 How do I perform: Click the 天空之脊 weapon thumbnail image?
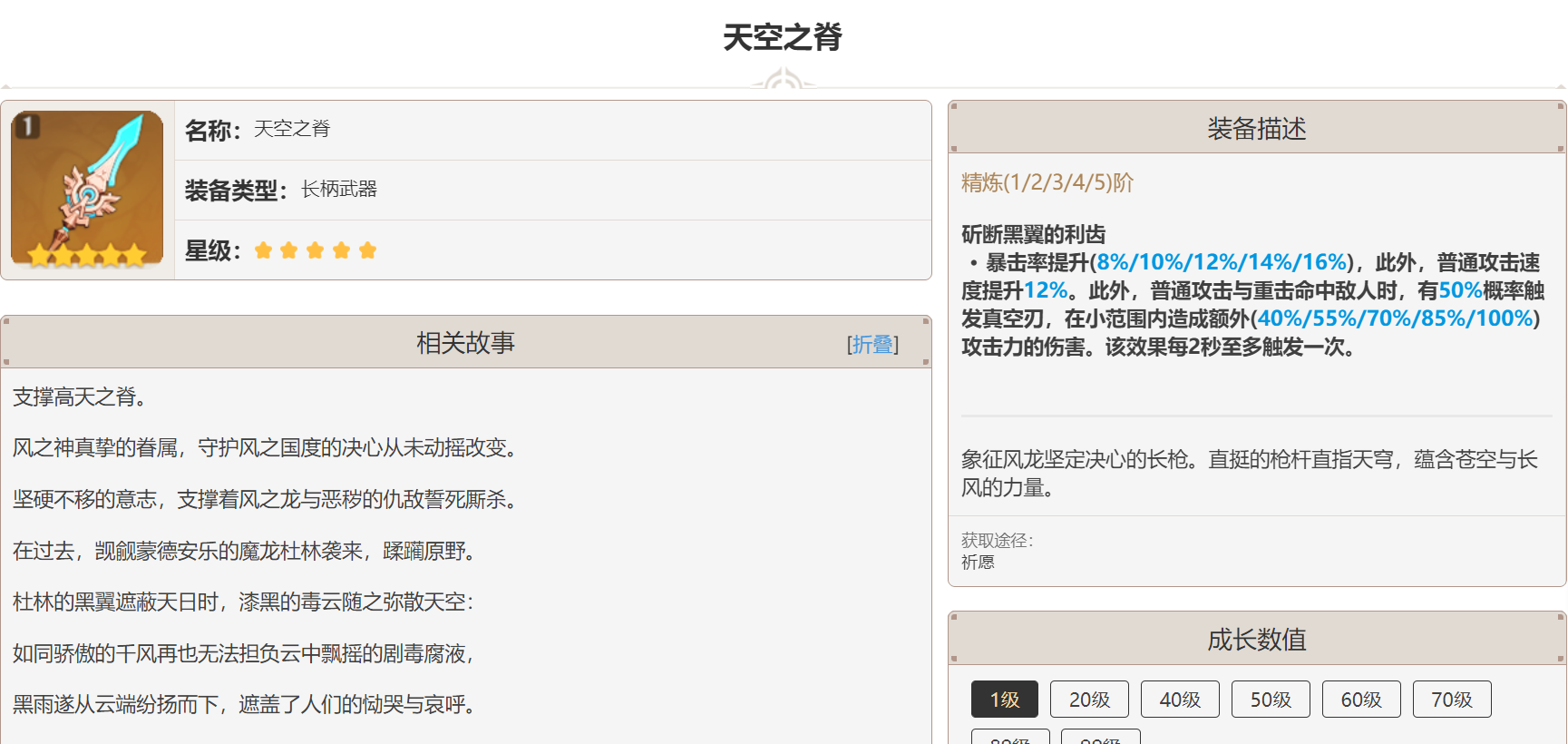[87, 189]
